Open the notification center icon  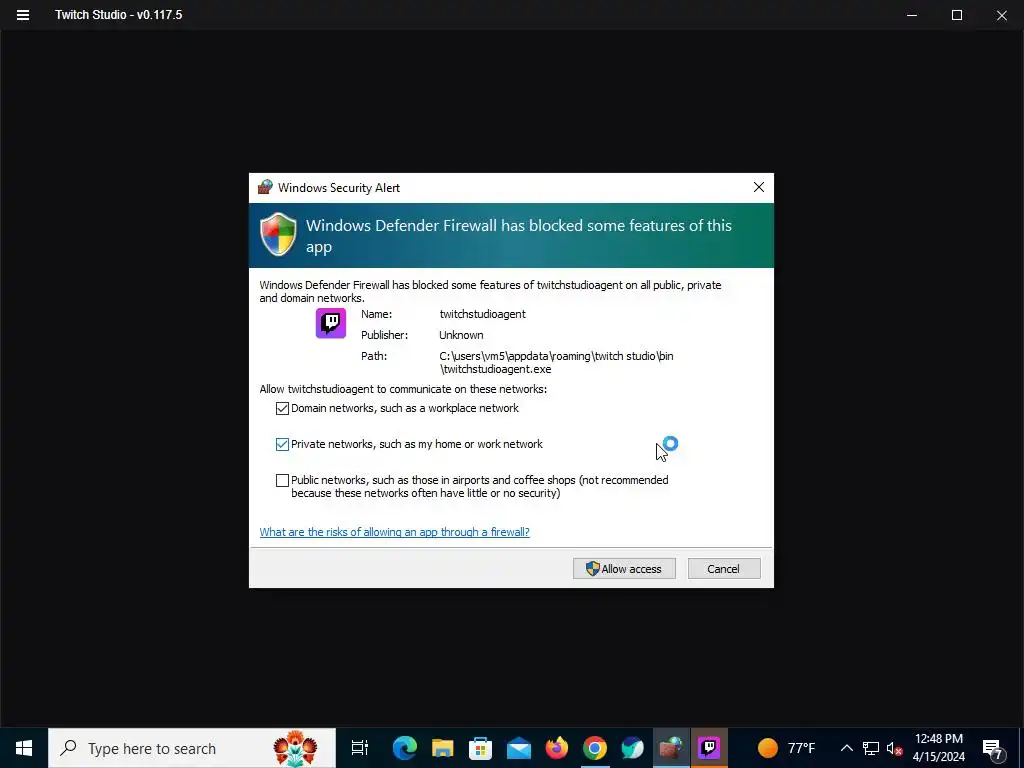[993, 749]
